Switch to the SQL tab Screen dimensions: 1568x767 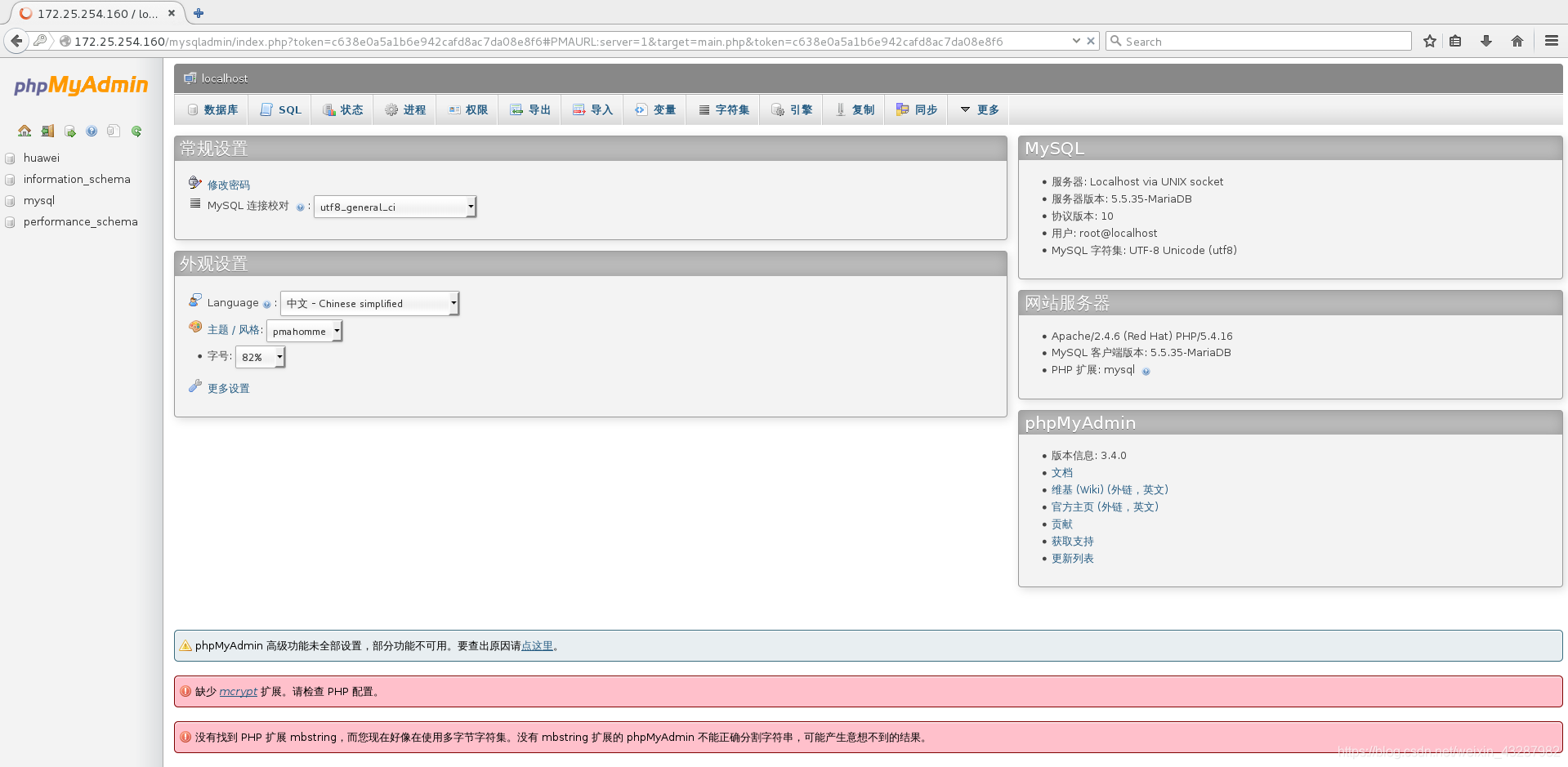[x=280, y=109]
